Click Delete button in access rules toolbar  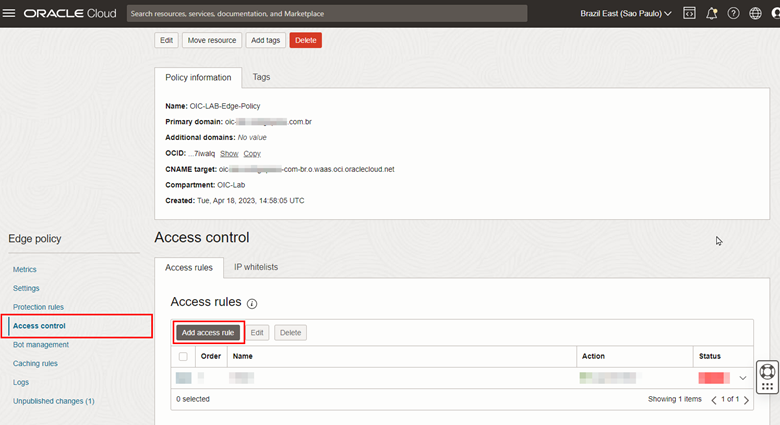[x=290, y=332]
